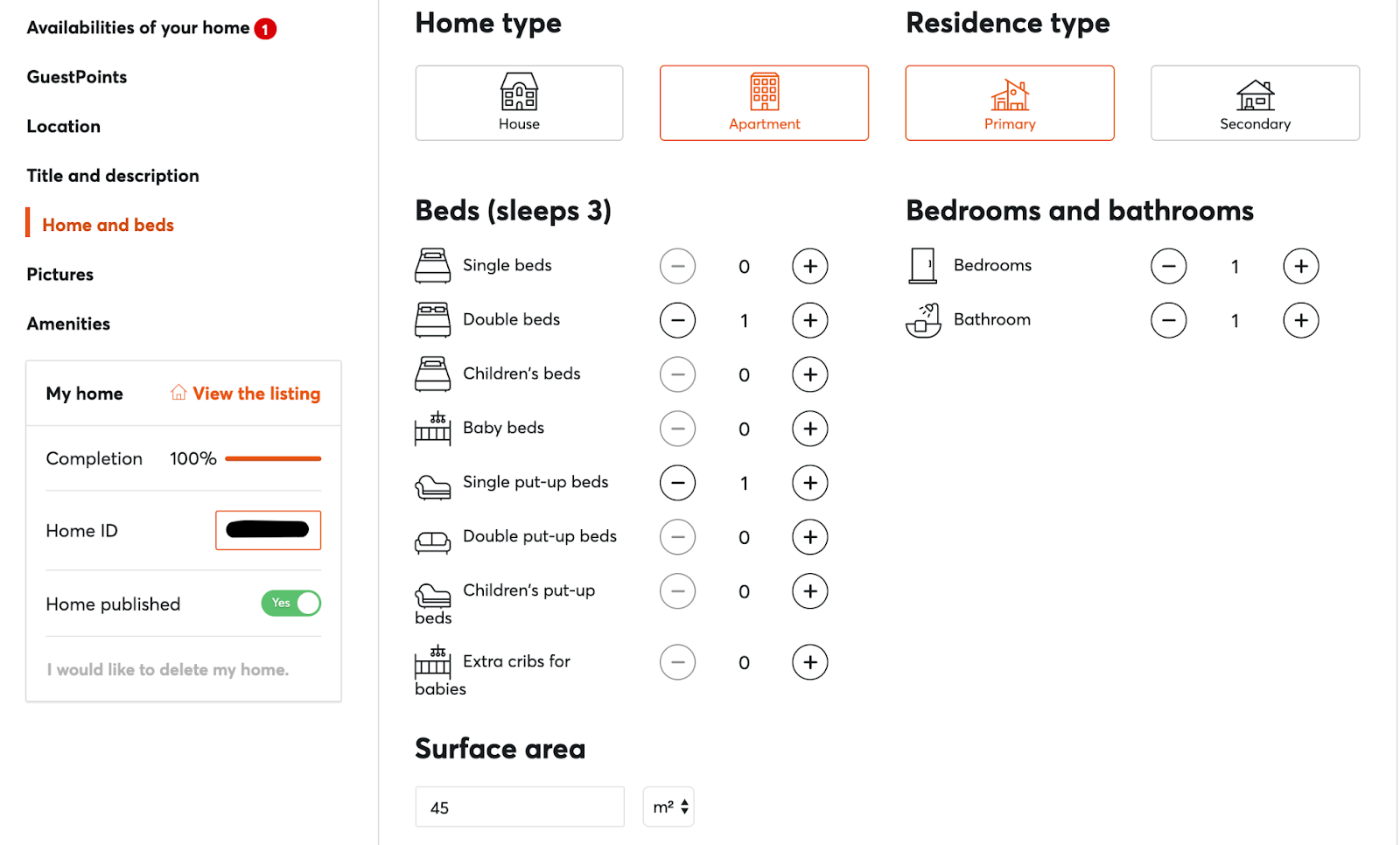Decrease the Bathroom count
Image resolution: width=1400 pixels, height=845 pixels.
1168,320
